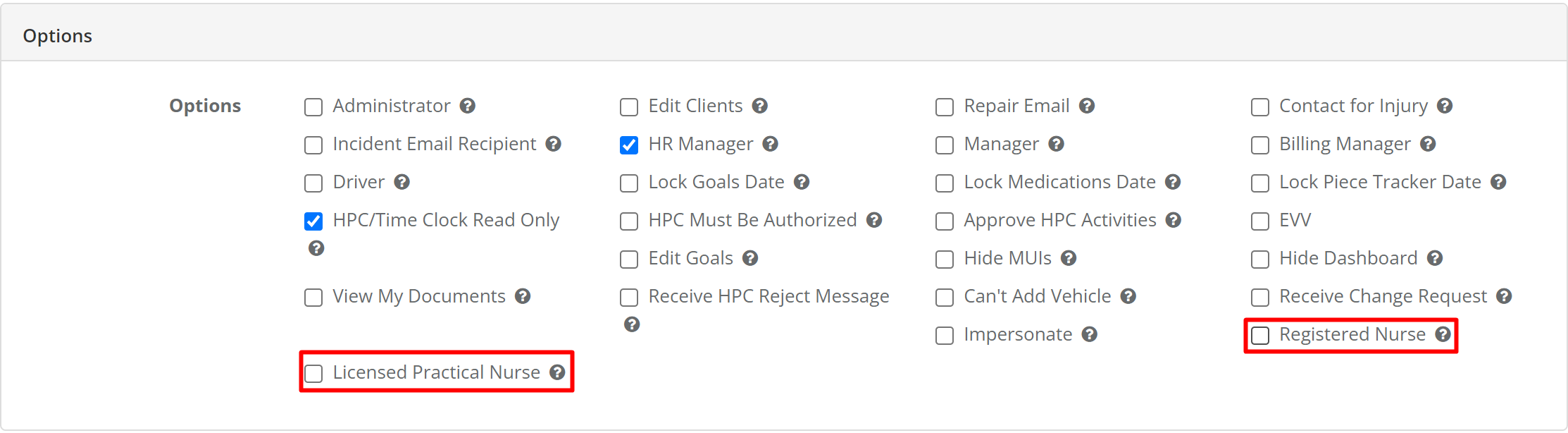Uncheck the HR Manager checkbox

point(629,145)
